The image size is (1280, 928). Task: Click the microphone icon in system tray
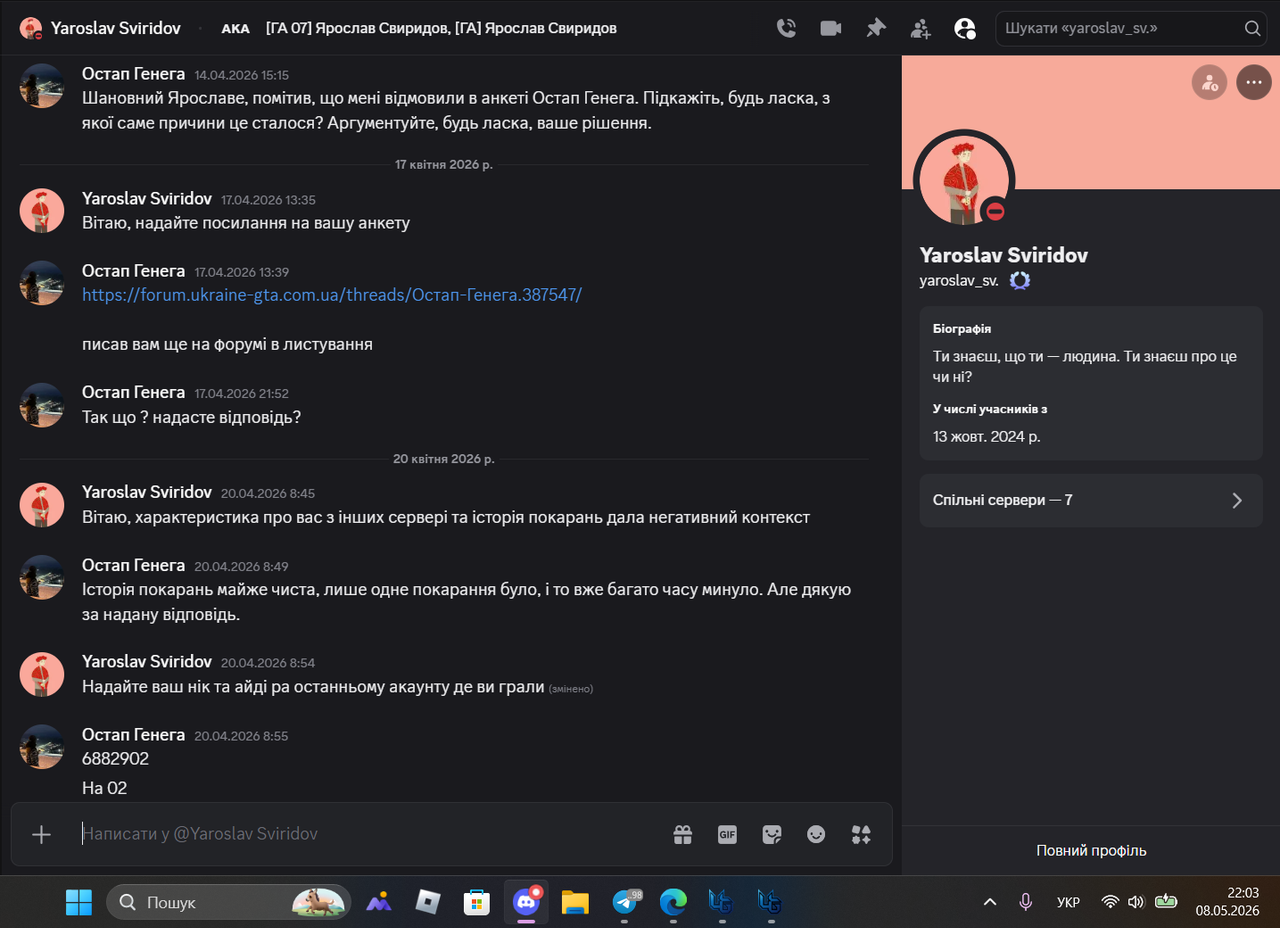click(x=1025, y=902)
